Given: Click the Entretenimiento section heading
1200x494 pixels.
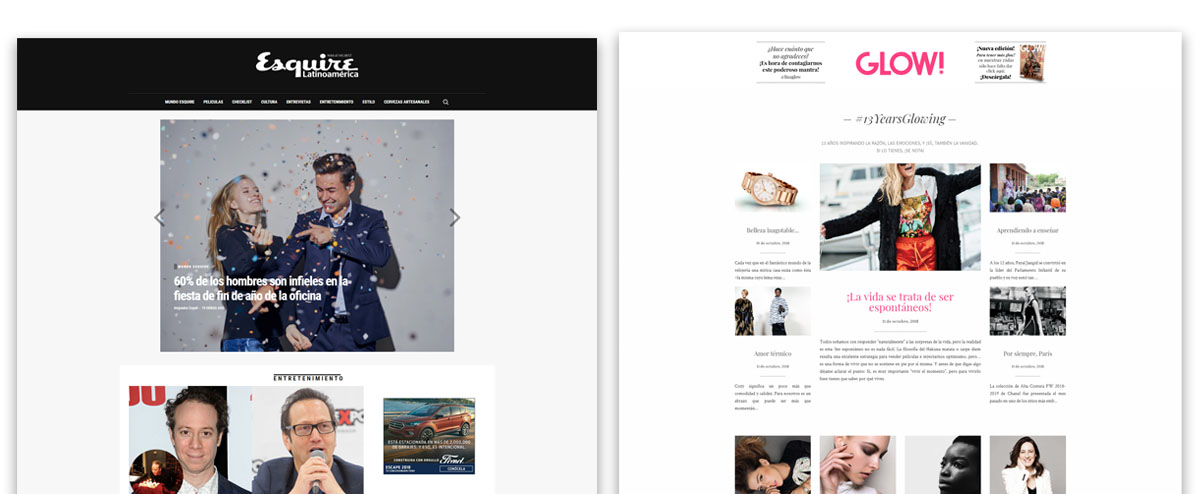Looking at the screenshot, I should tap(308, 378).
